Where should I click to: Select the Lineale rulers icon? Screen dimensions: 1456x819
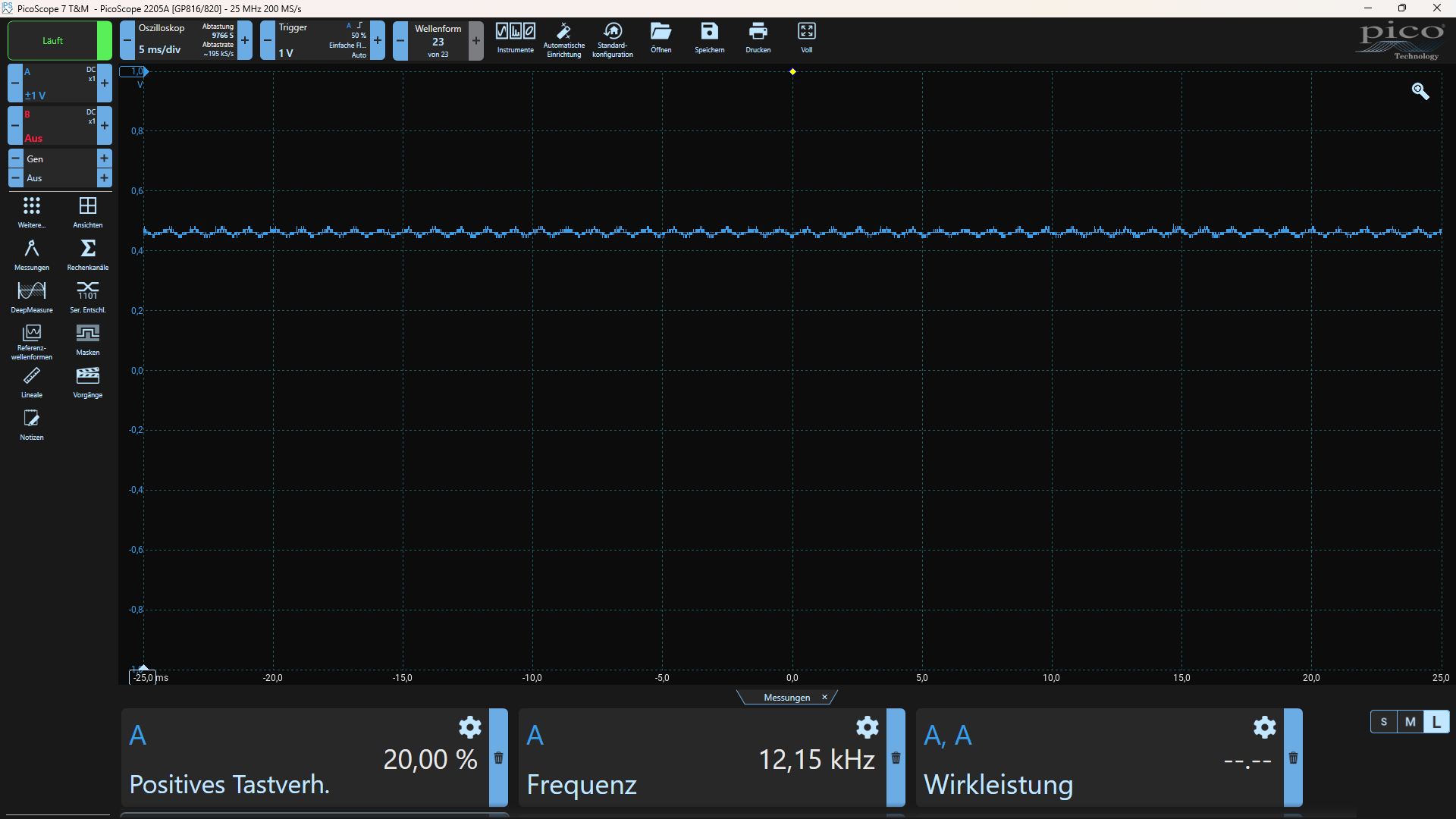(x=32, y=381)
